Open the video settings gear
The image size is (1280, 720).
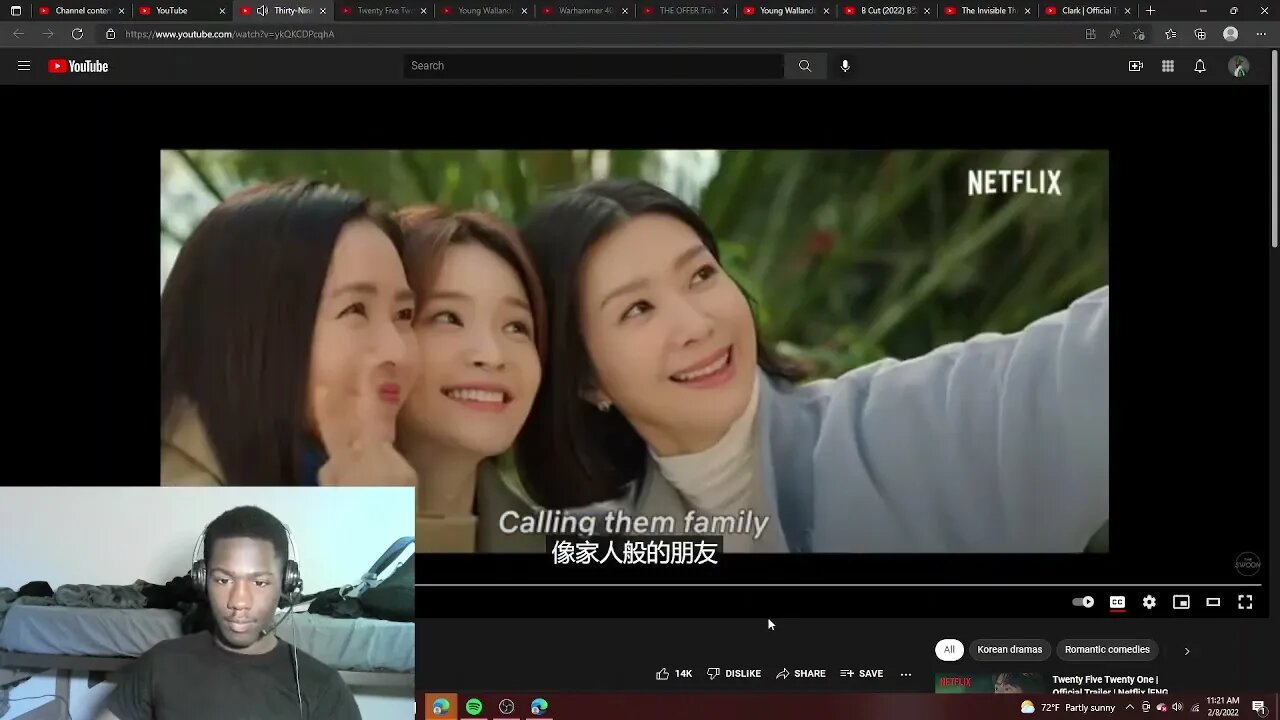coord(1149,602)
